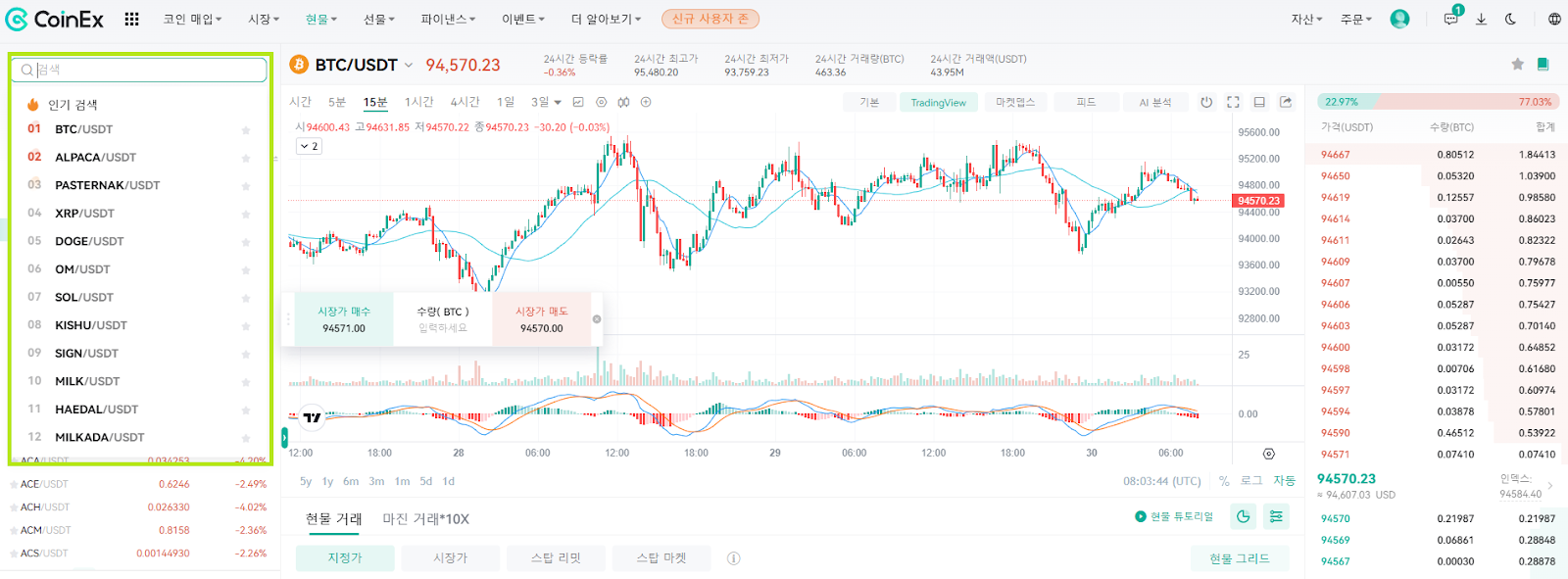Click the market buy button 94571.00
1568x579 pixels.
pyautogui.click(x=344, y=319)
